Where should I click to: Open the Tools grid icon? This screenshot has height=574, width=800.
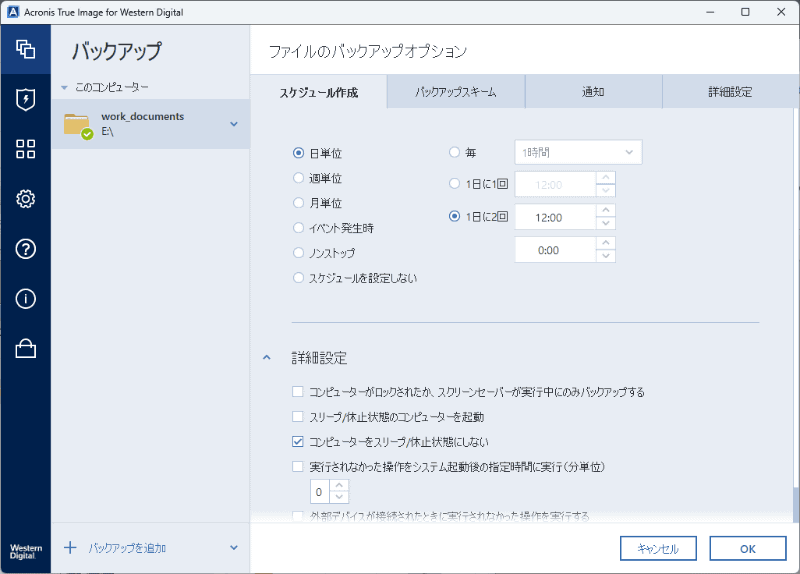point(26,149)
